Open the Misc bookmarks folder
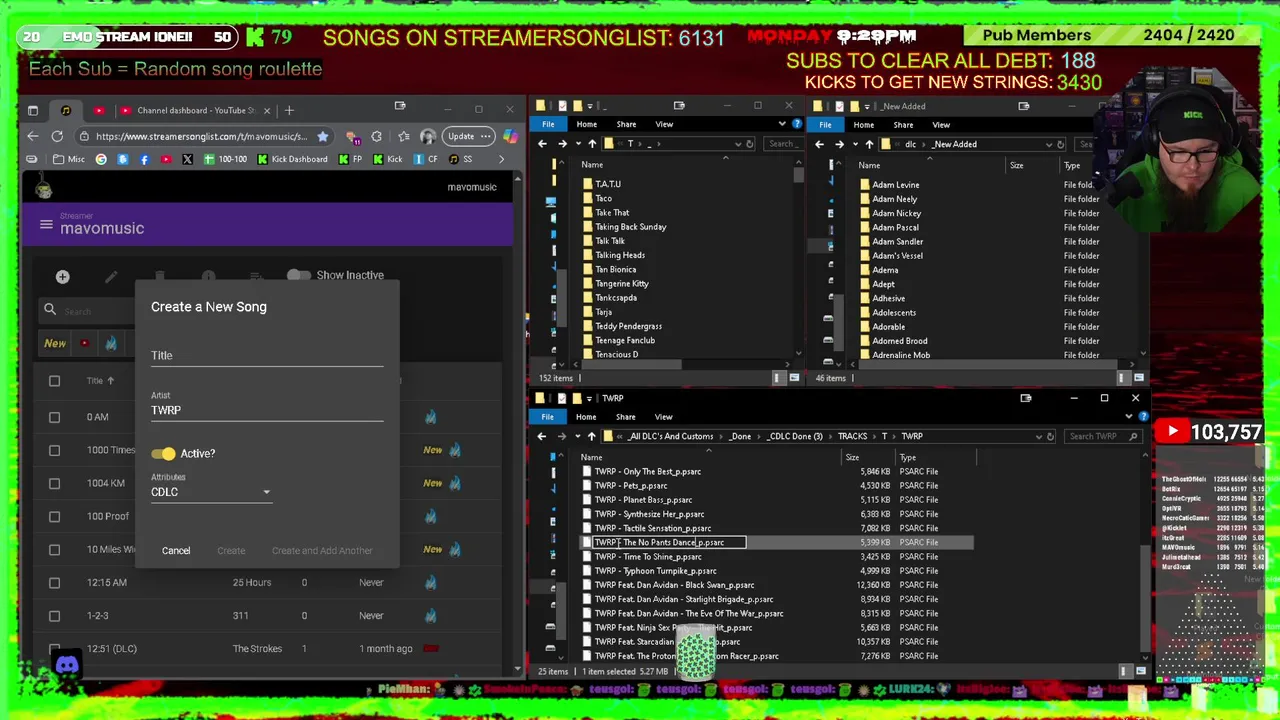 coord(69,159)
